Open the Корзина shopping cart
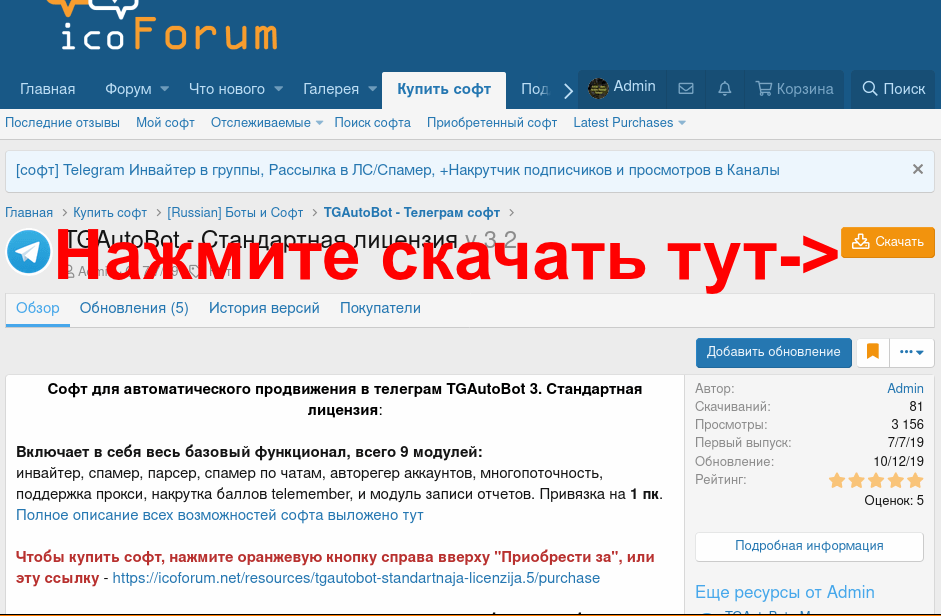Image resolution: width=941 pixels, height=616 pixels. coord(794,89)
